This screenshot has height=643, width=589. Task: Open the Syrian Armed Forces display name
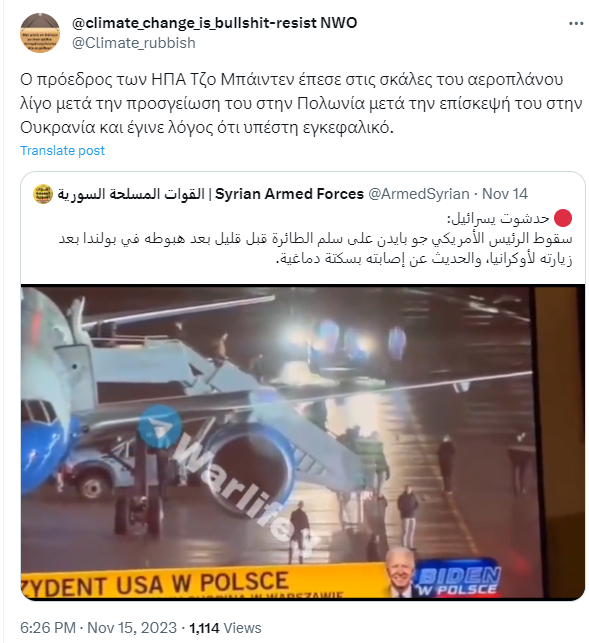(210, 194)
